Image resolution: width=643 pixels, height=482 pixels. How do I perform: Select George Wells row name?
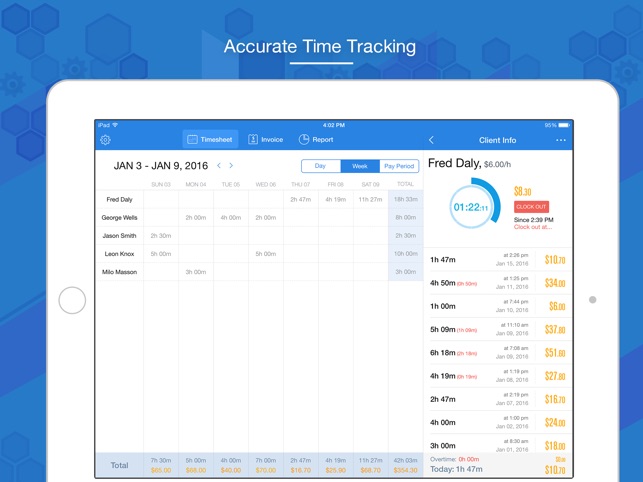tap(119, 217)
